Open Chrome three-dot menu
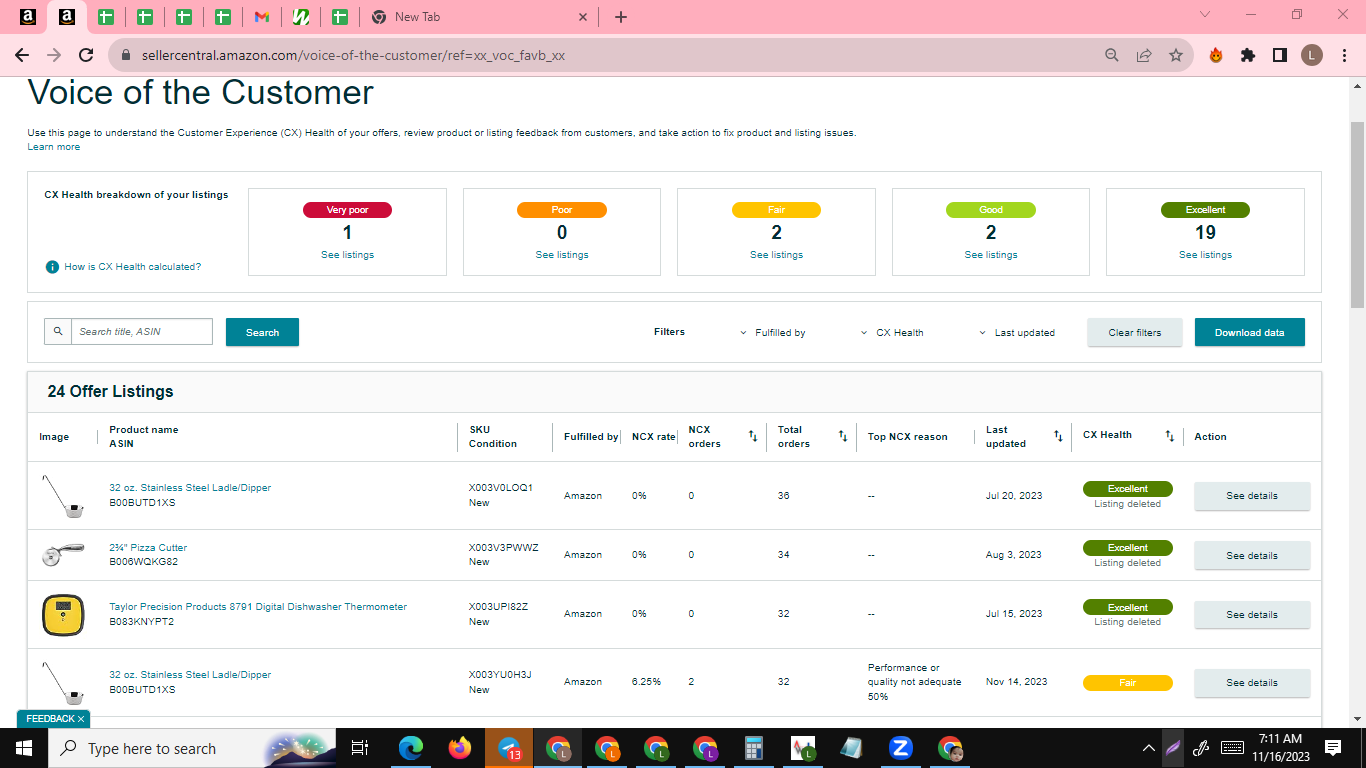 [1343, 55]
